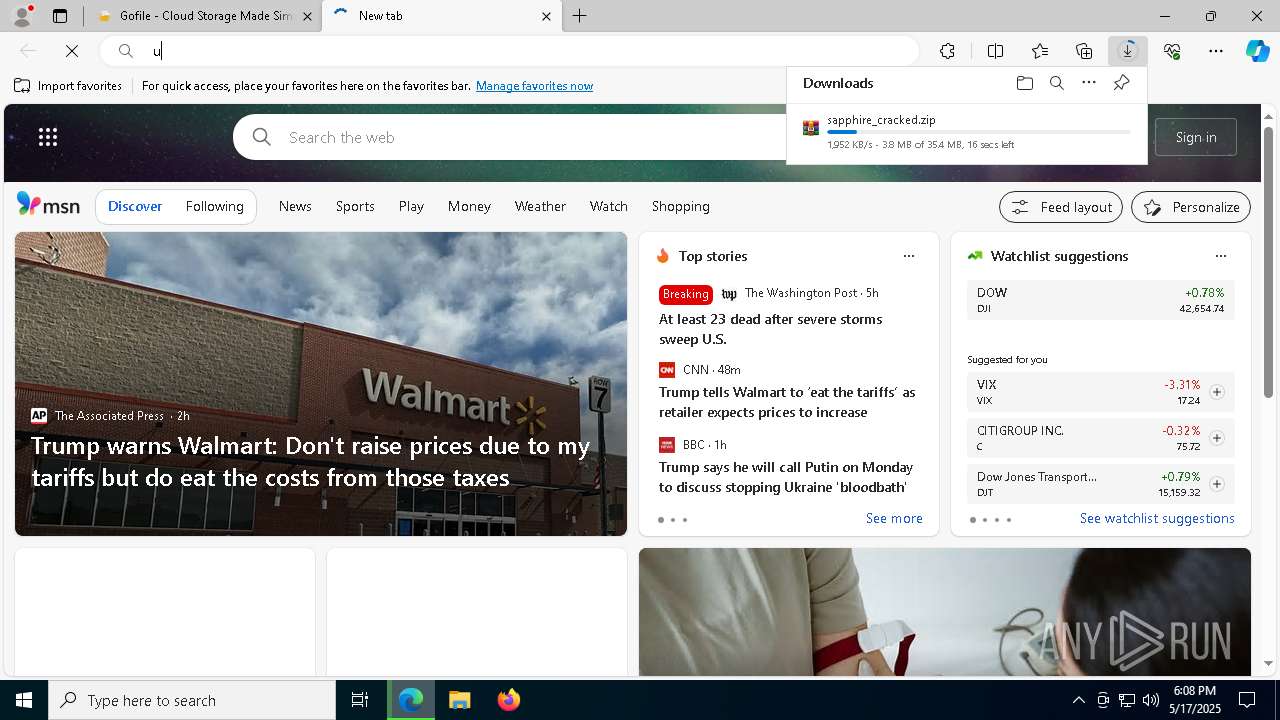Image resolution: width=1280 pixels, height=720 pixels.
Task: Open the msn logo home
Action: pos(48,205)
